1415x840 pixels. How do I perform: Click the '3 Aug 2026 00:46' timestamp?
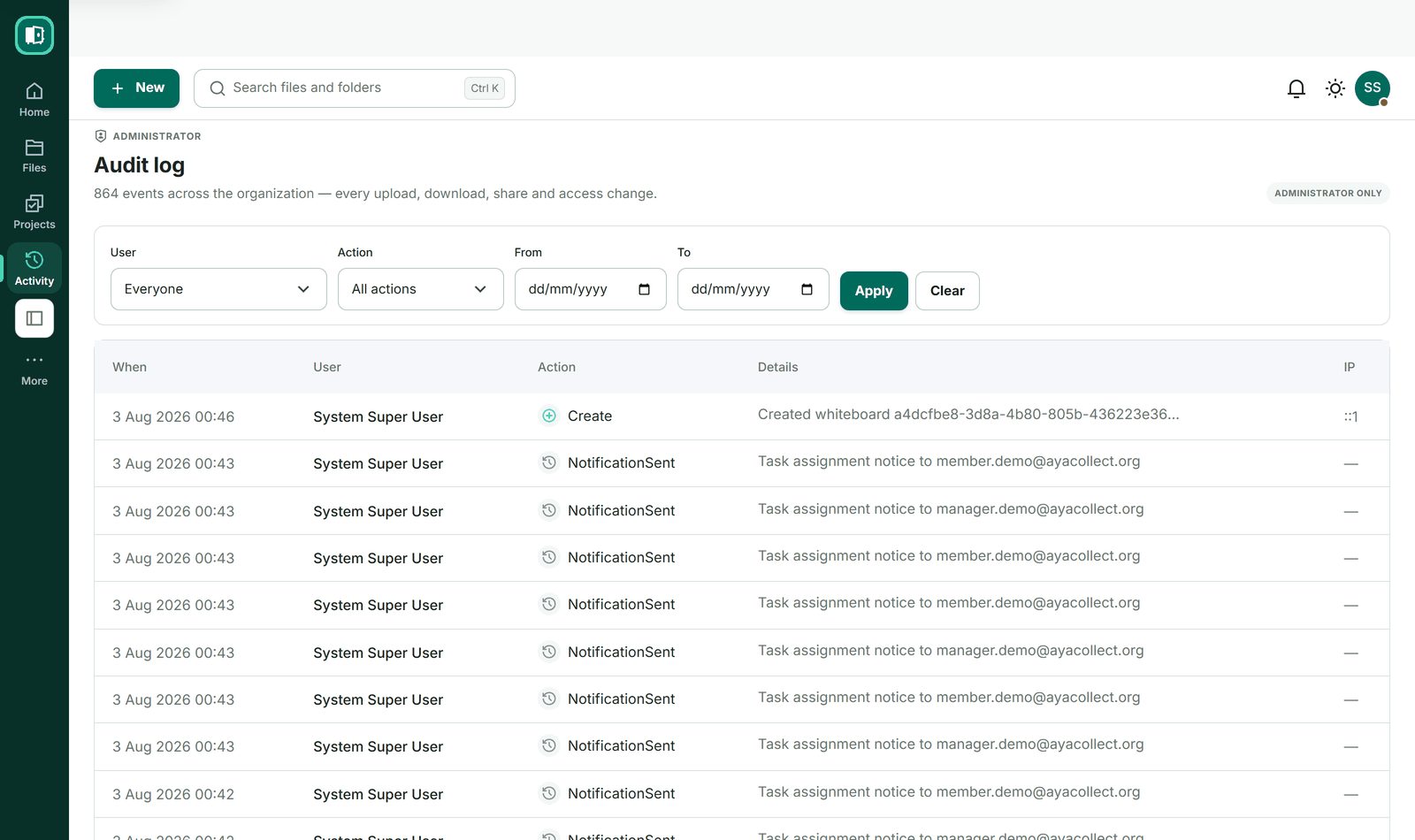click(173, 416)
